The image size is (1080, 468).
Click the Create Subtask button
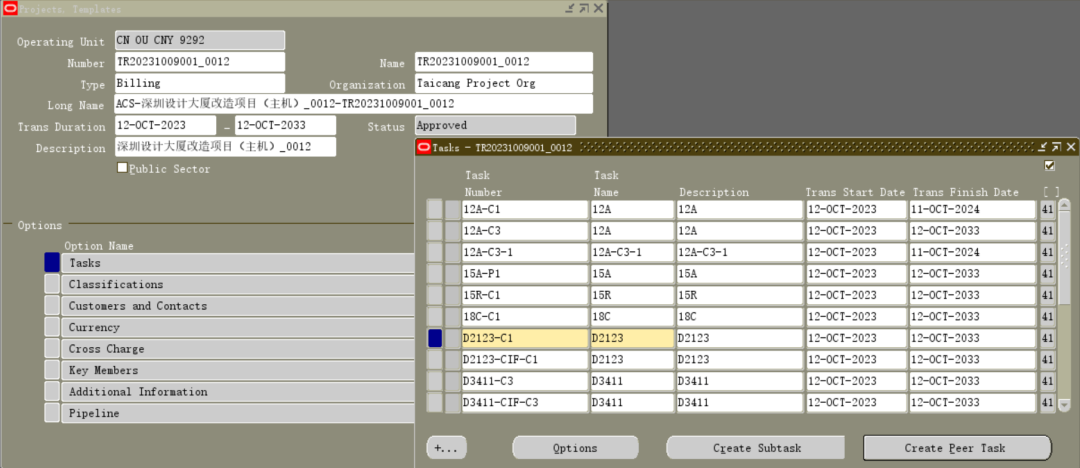click(756, 448)
